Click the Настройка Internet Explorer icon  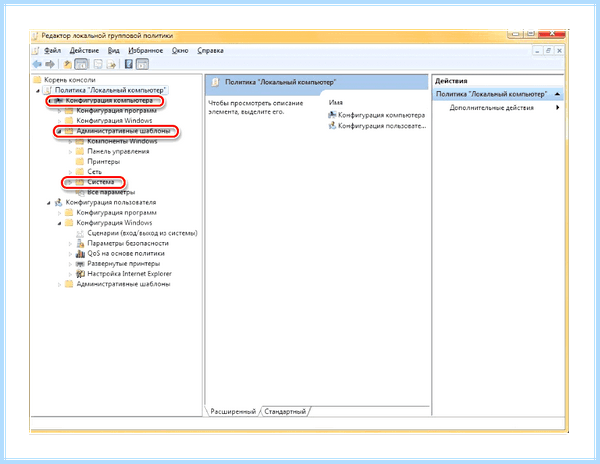(x=80, y=274)
